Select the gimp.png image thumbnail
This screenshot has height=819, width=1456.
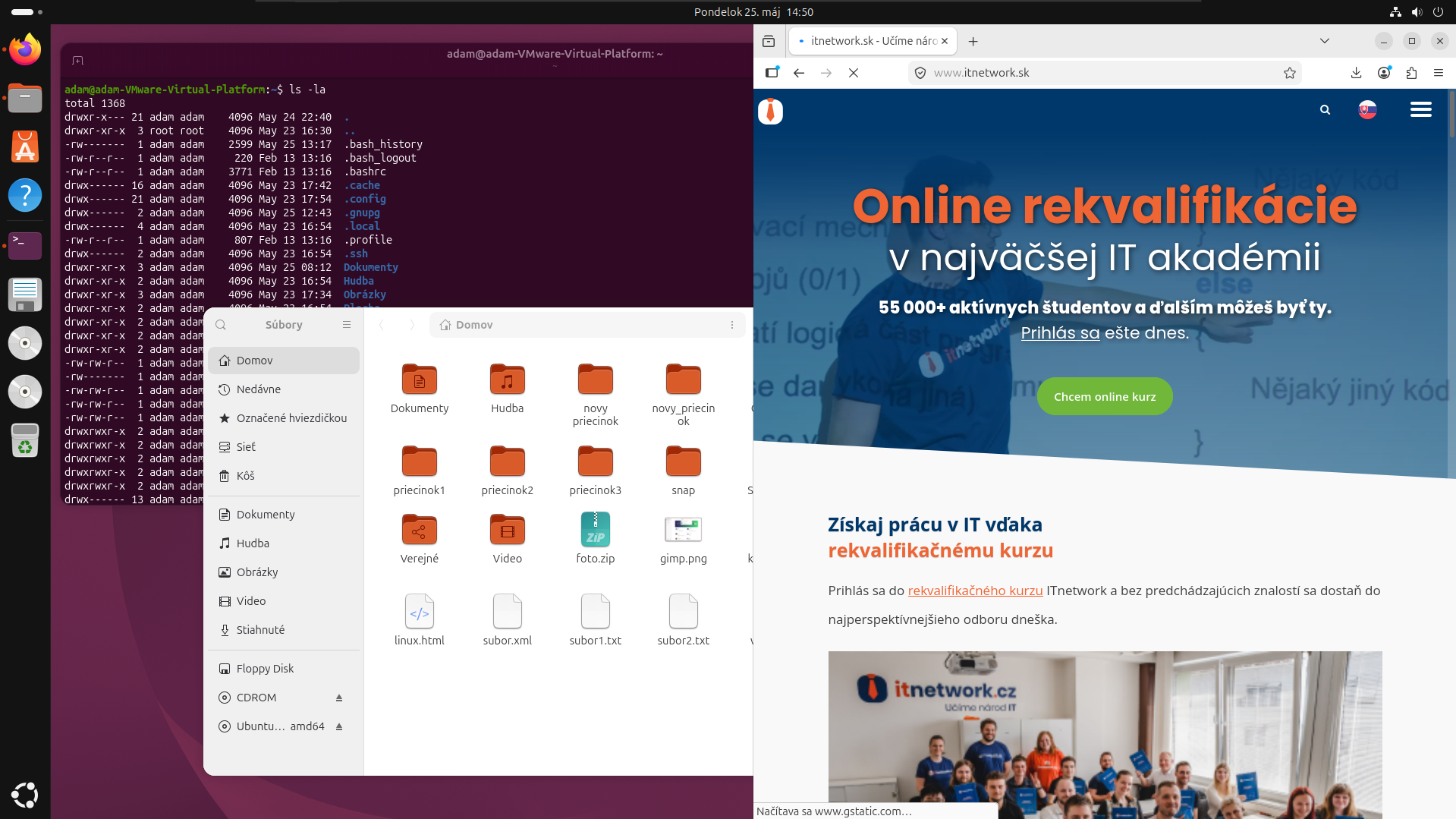point(684,530)
